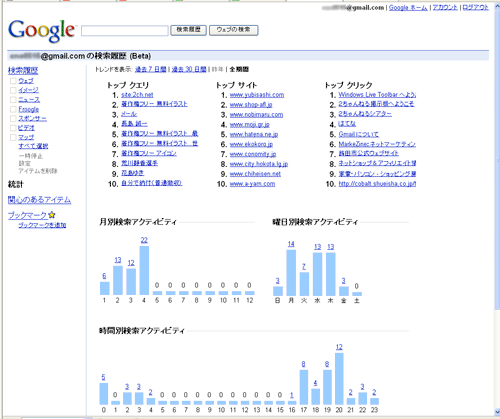Open top site www.yubisashi.com

tap(257, 95)
